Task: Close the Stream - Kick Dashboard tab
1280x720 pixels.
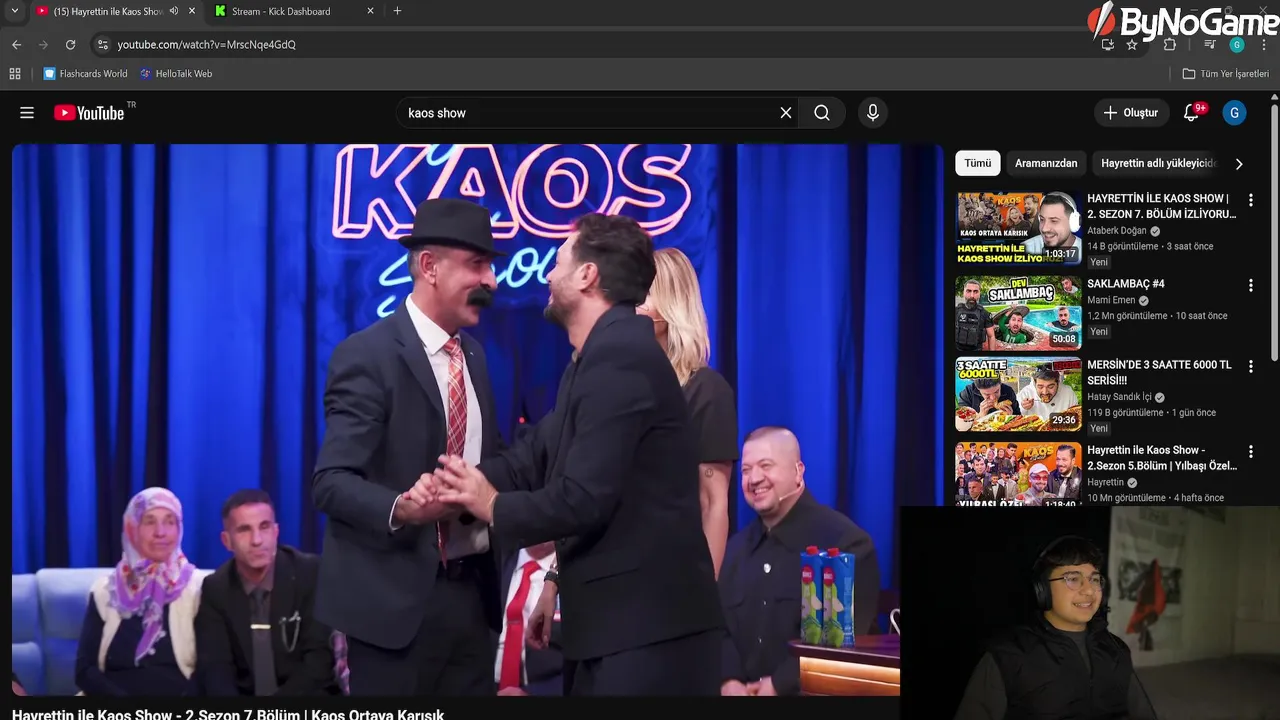Action: click(x=370, y=11)
